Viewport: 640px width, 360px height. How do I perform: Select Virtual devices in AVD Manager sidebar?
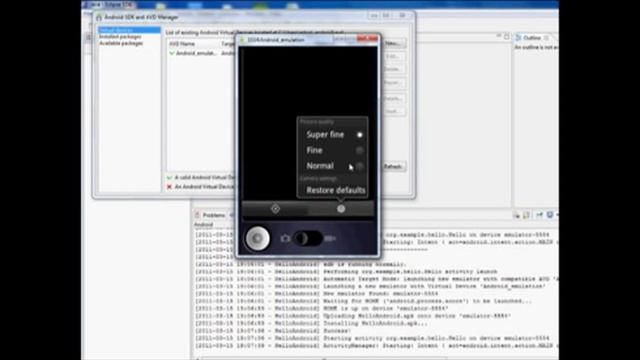coord(129,30)
